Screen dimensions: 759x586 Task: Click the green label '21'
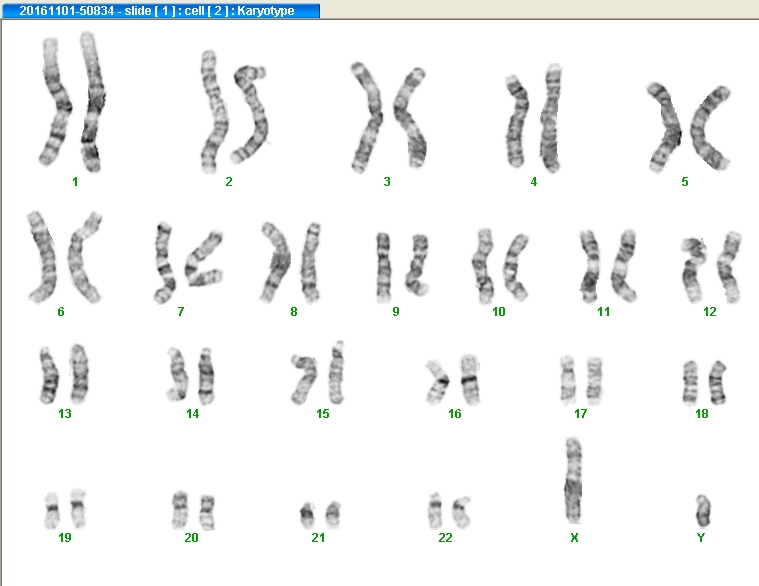click(318, 538)
